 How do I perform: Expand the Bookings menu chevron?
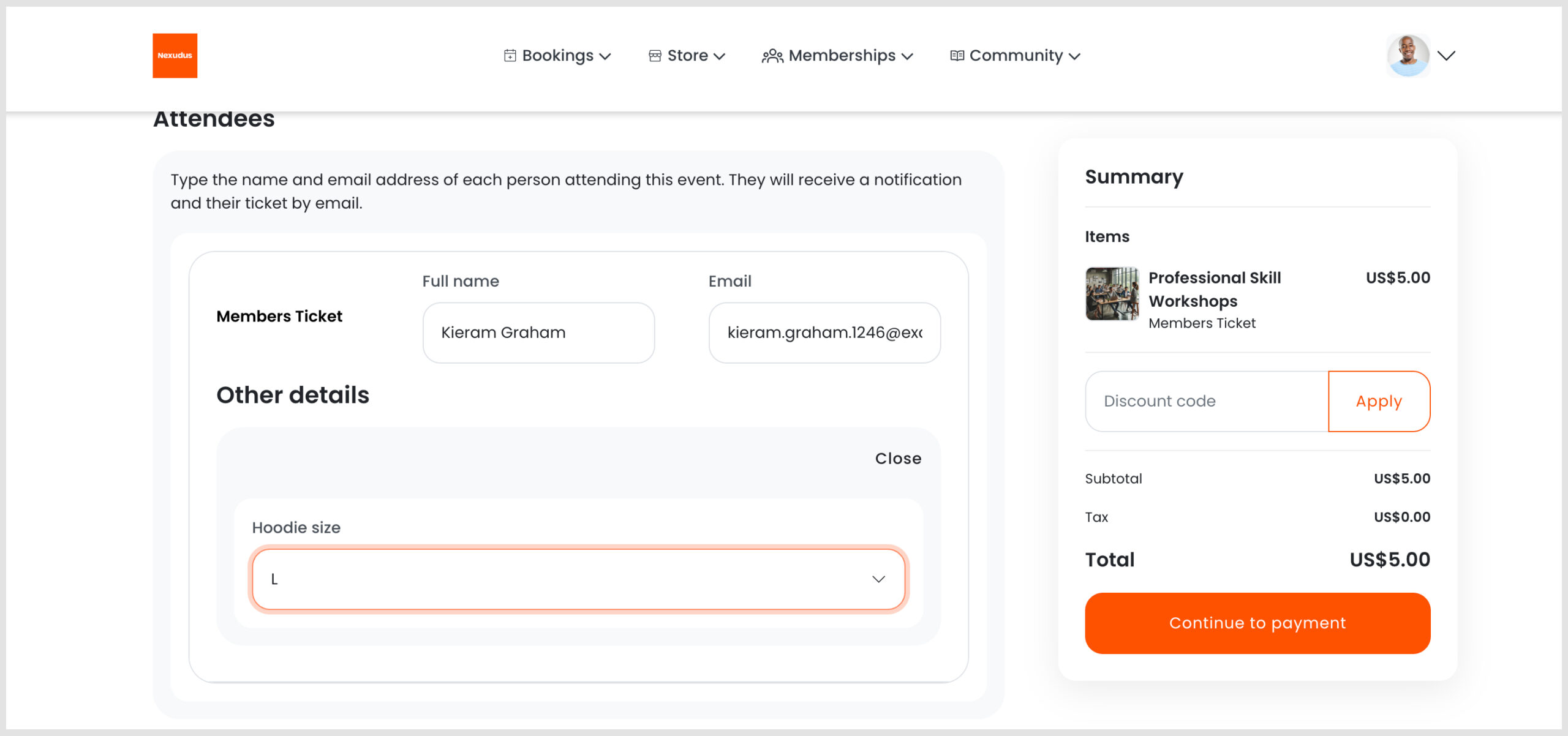pos(605,56)
